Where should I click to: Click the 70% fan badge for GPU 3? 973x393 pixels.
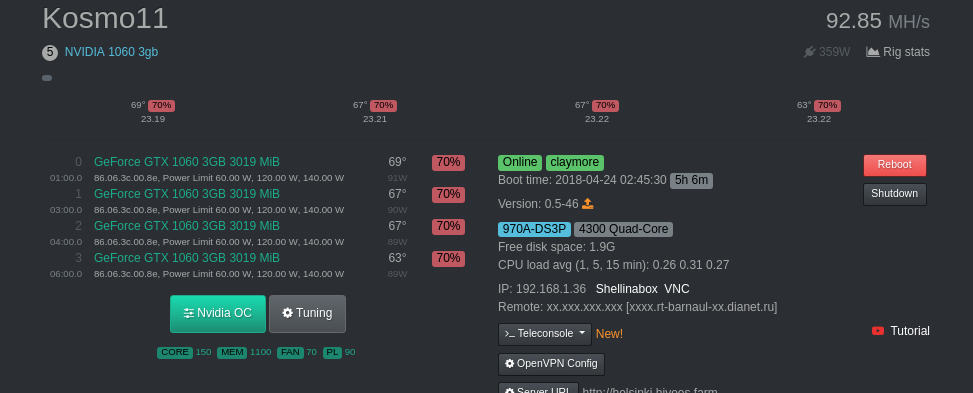click(448, 258)
